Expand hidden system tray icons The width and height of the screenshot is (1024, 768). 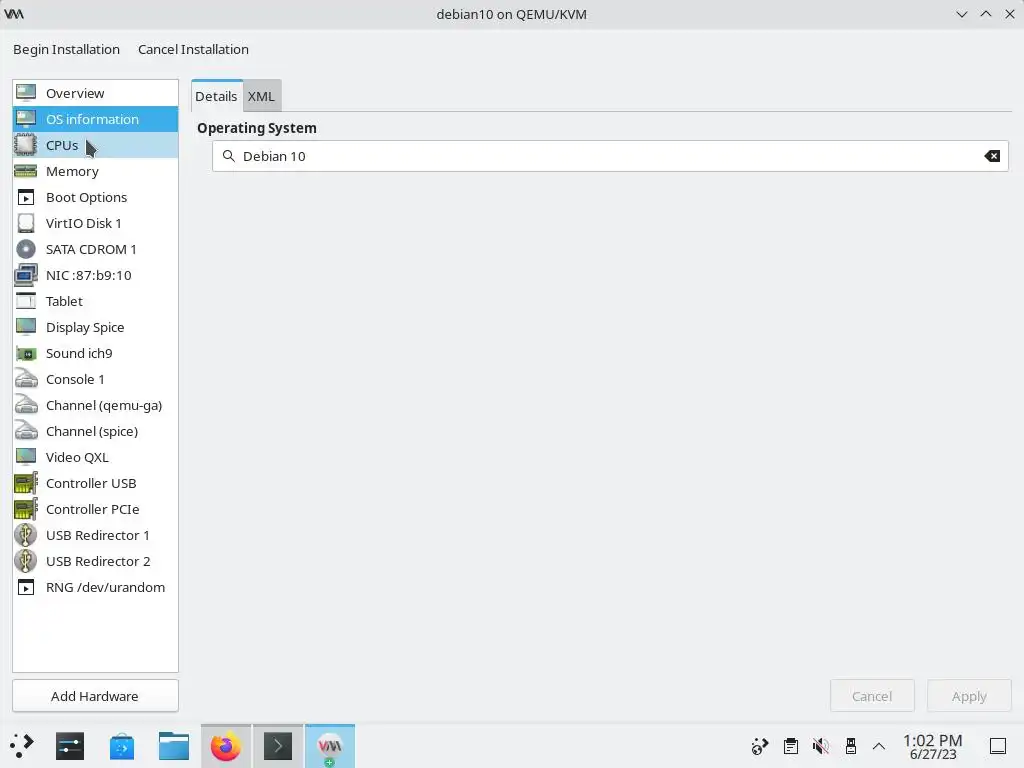[879, 746]
